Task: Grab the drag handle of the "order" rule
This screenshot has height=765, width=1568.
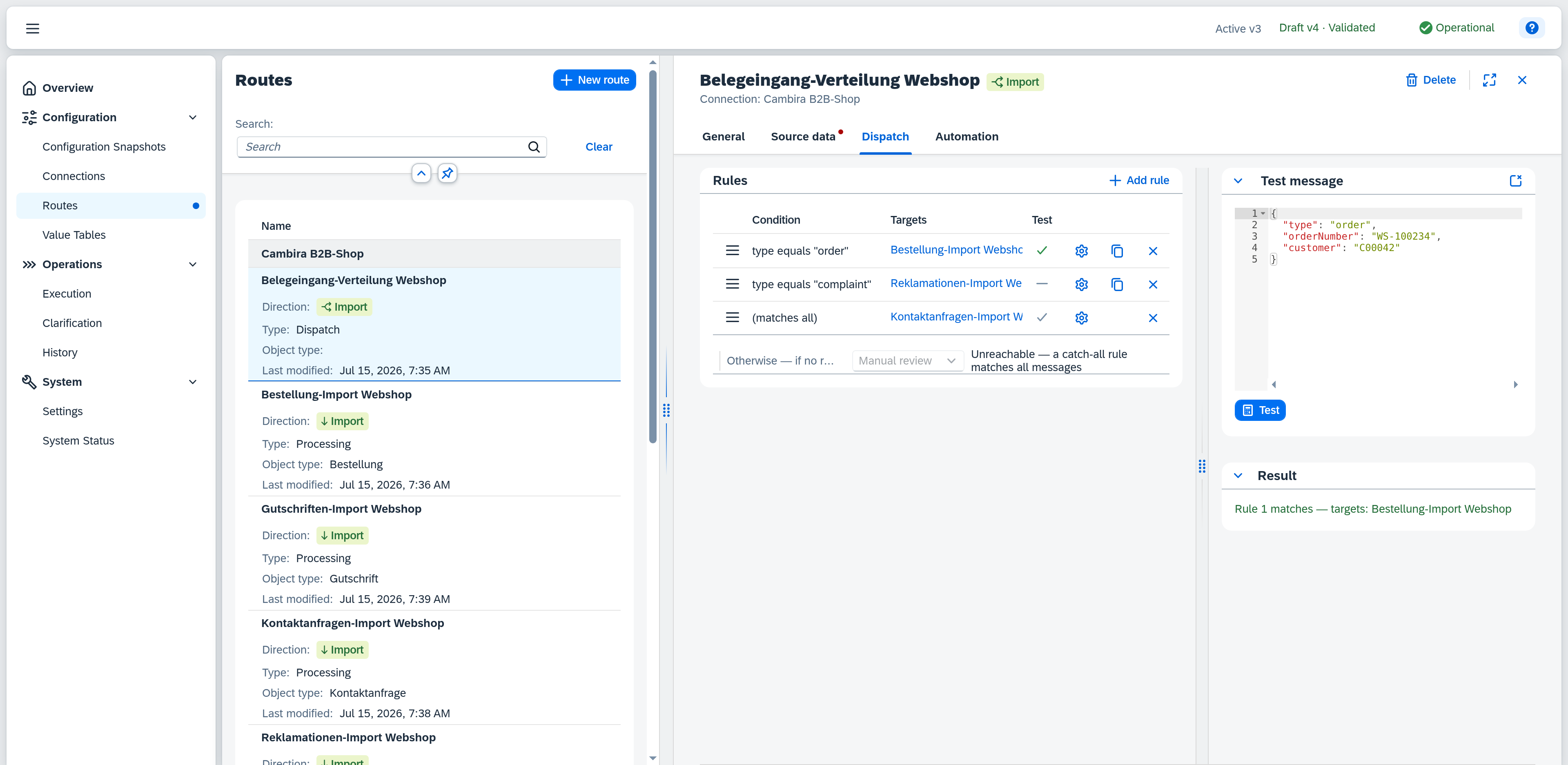Action: click(x=732, y=251)
